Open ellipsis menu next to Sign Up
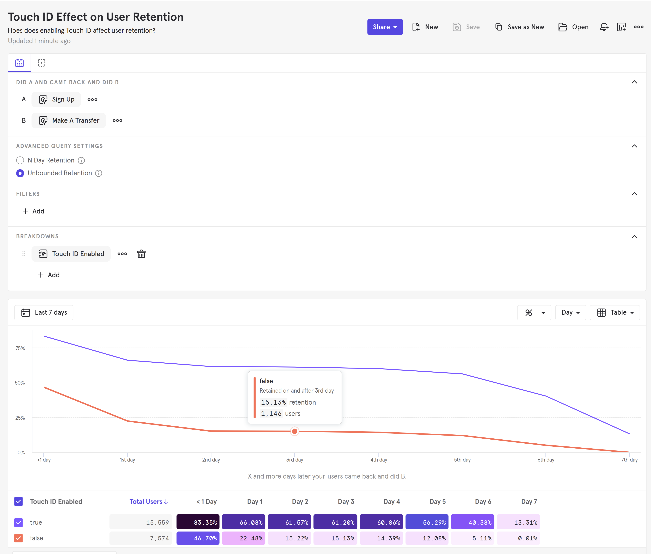651x554 pixels. (x=92, y=99)
